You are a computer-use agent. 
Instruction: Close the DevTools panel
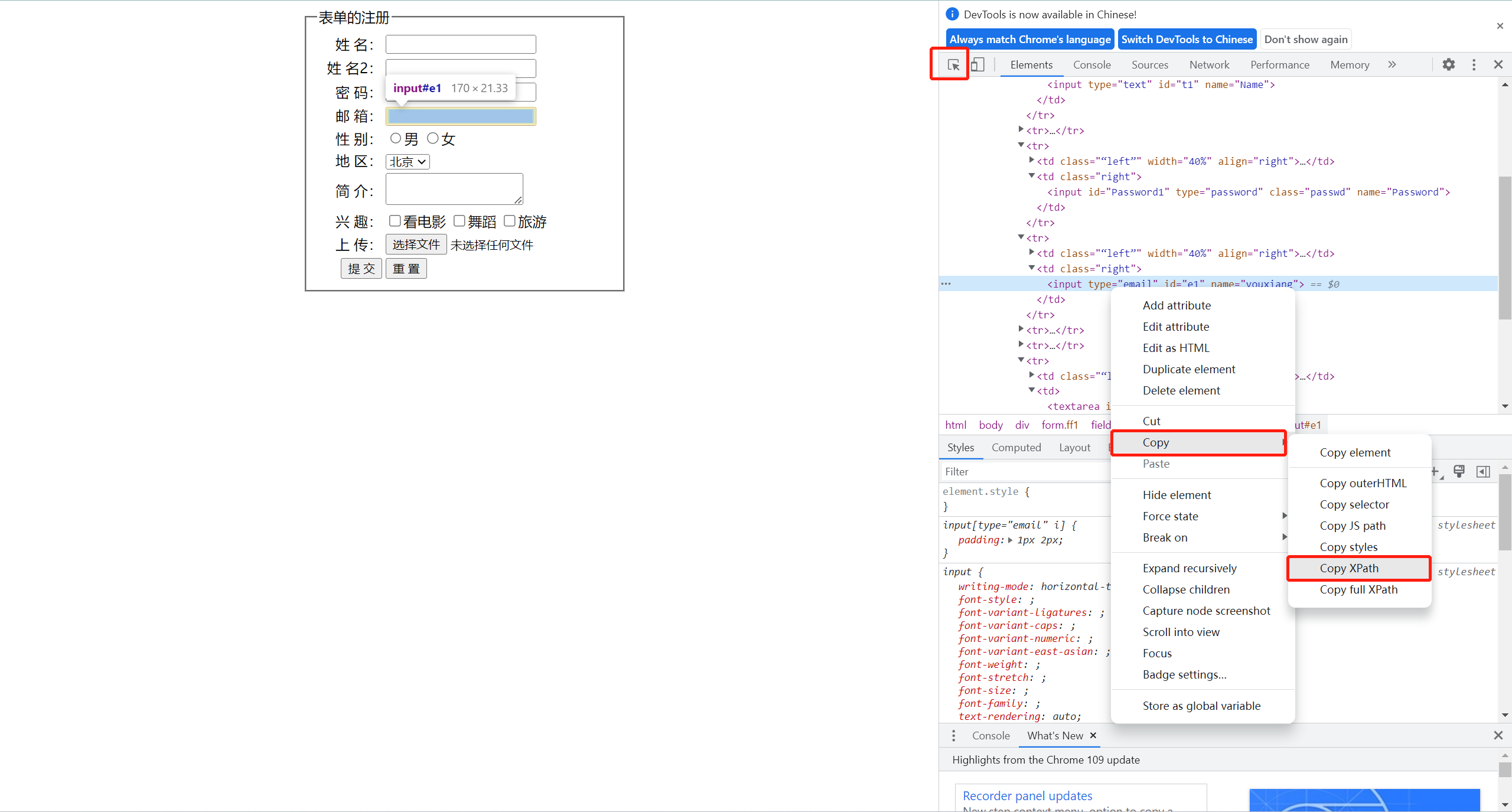click(1498, 65)
